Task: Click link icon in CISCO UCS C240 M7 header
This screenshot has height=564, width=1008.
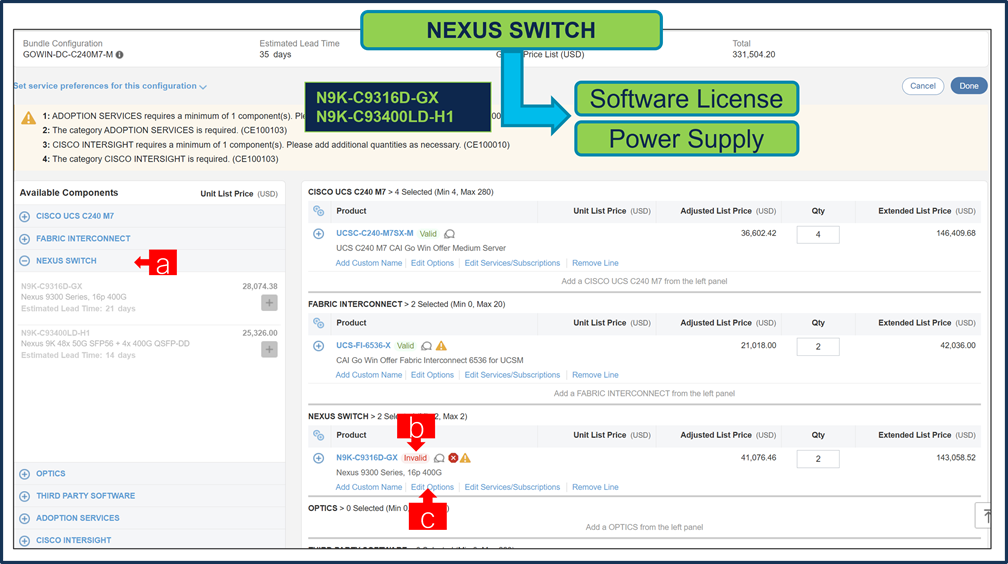Action: coord(318,211)
